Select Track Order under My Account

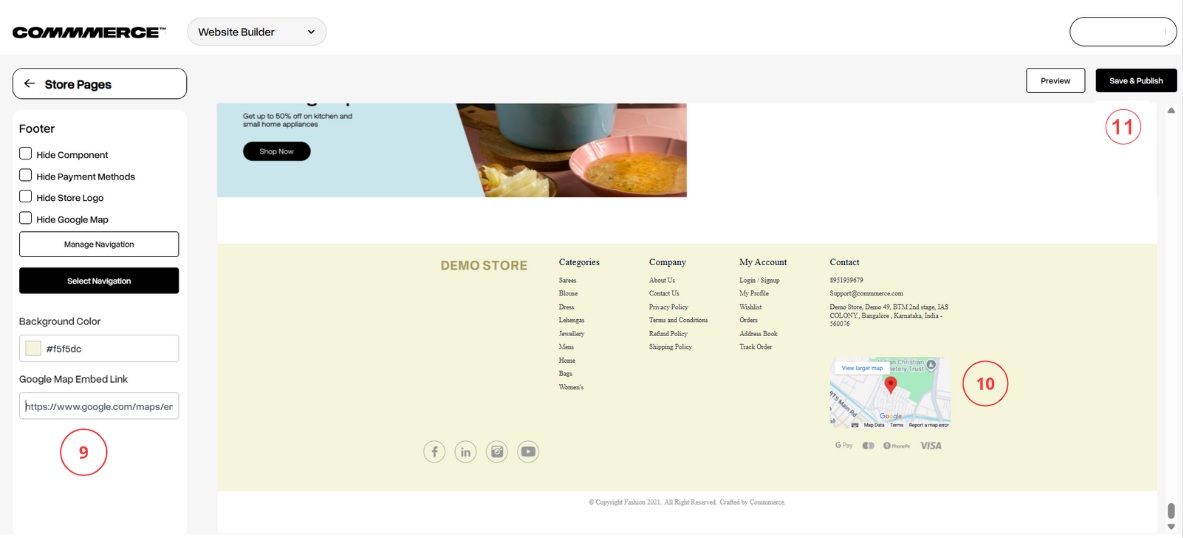pos(755,347)
